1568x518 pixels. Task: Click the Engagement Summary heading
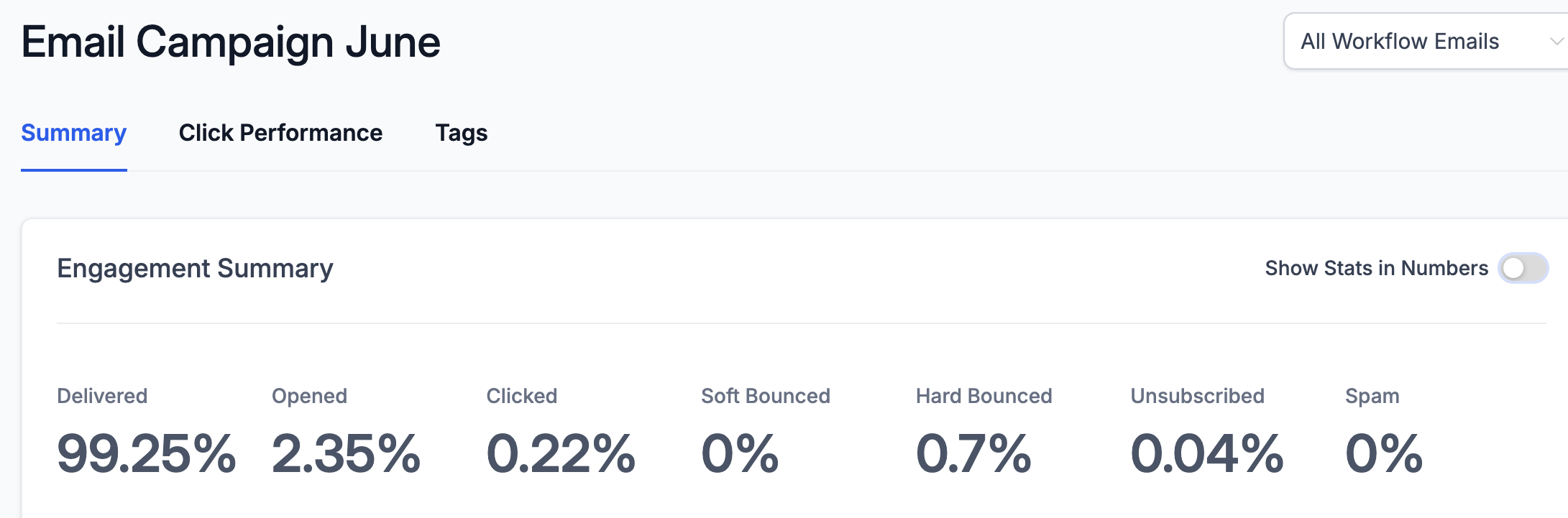tap(195, 268)
